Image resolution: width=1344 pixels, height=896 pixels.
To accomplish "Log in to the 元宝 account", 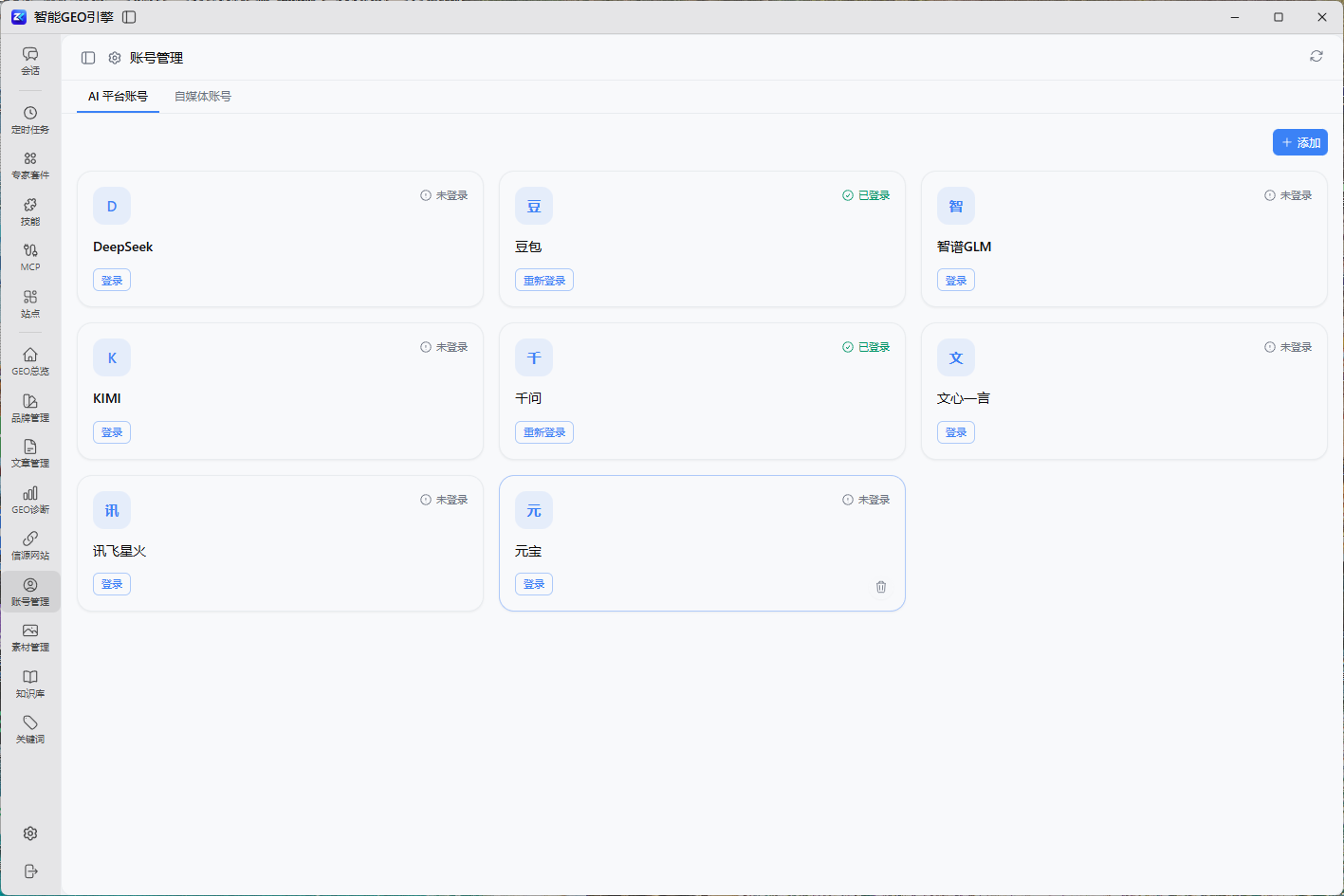I will (534, 584).
